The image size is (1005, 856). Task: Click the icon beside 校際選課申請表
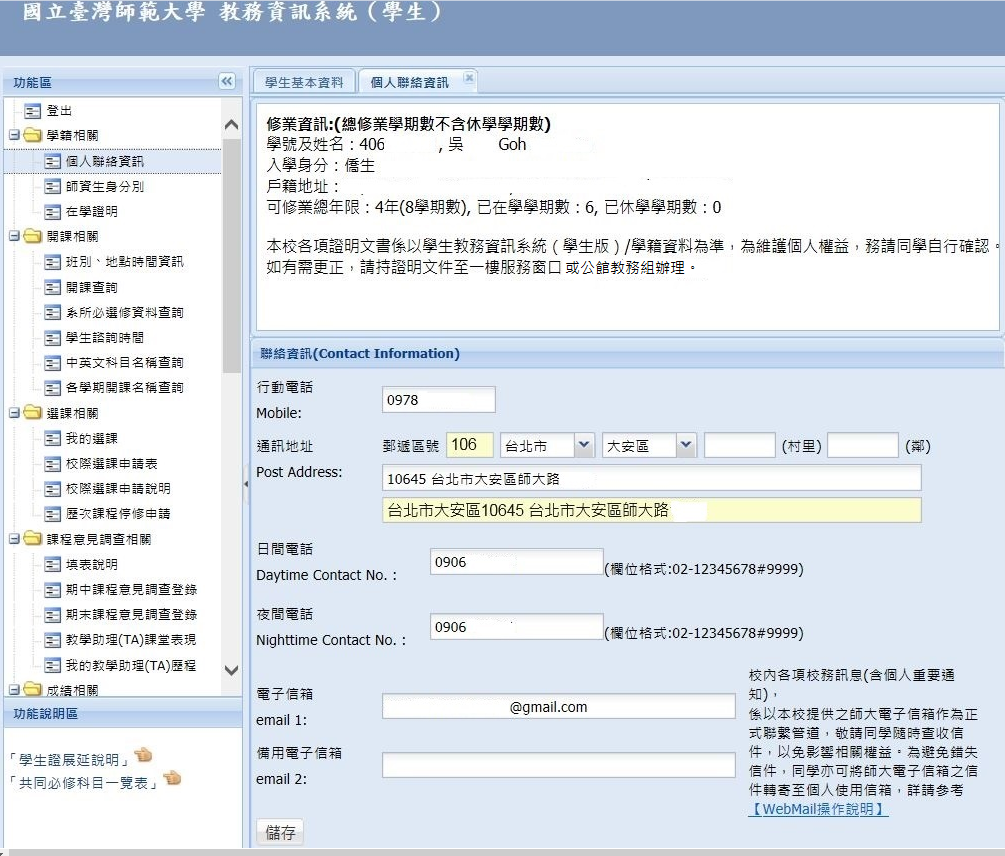coord(53,463)
